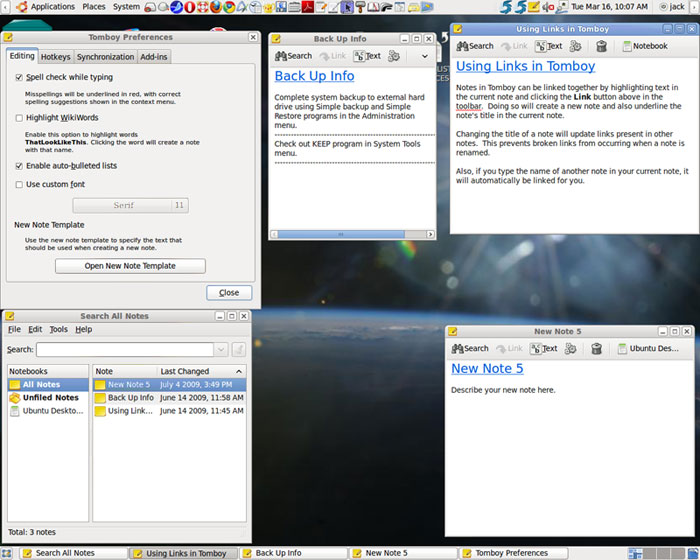Screen dimensions: 700x560
Task: Select New Note 5 row in notes list
Action: click(170, 384)
